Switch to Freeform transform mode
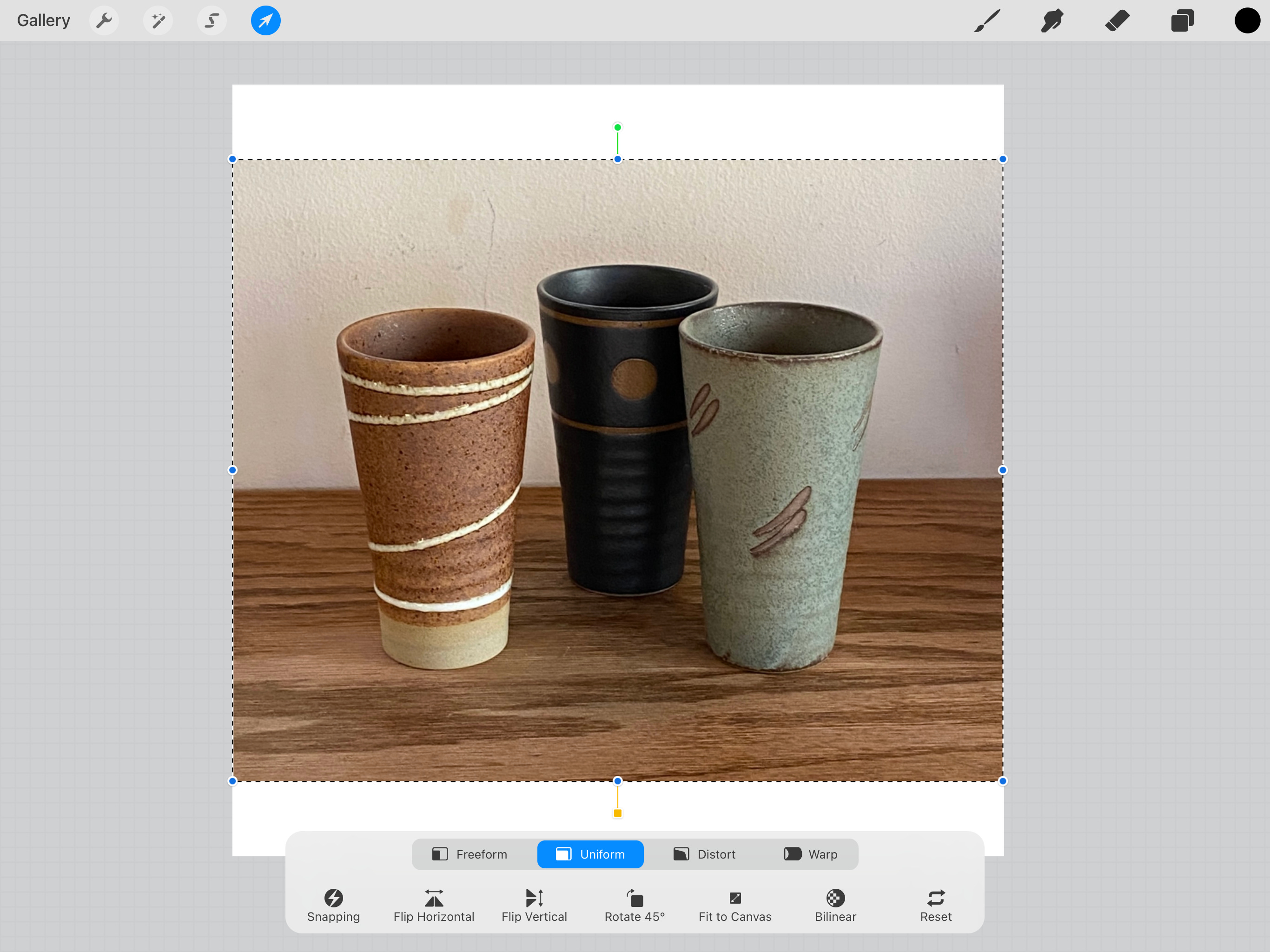 click(x=470, y=854)
